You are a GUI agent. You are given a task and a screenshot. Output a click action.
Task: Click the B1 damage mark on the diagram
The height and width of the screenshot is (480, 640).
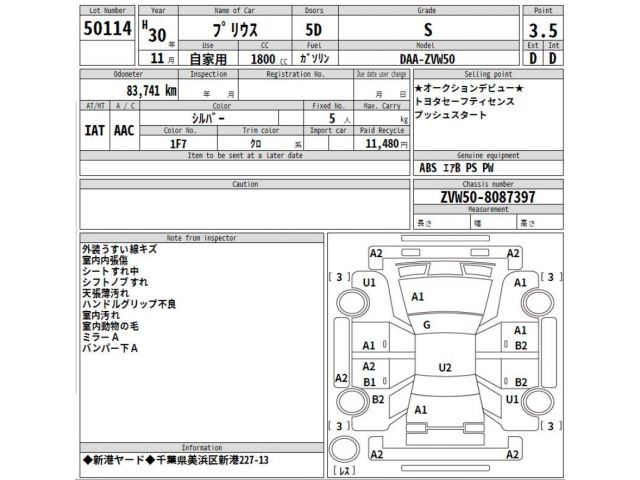[369, 382]
